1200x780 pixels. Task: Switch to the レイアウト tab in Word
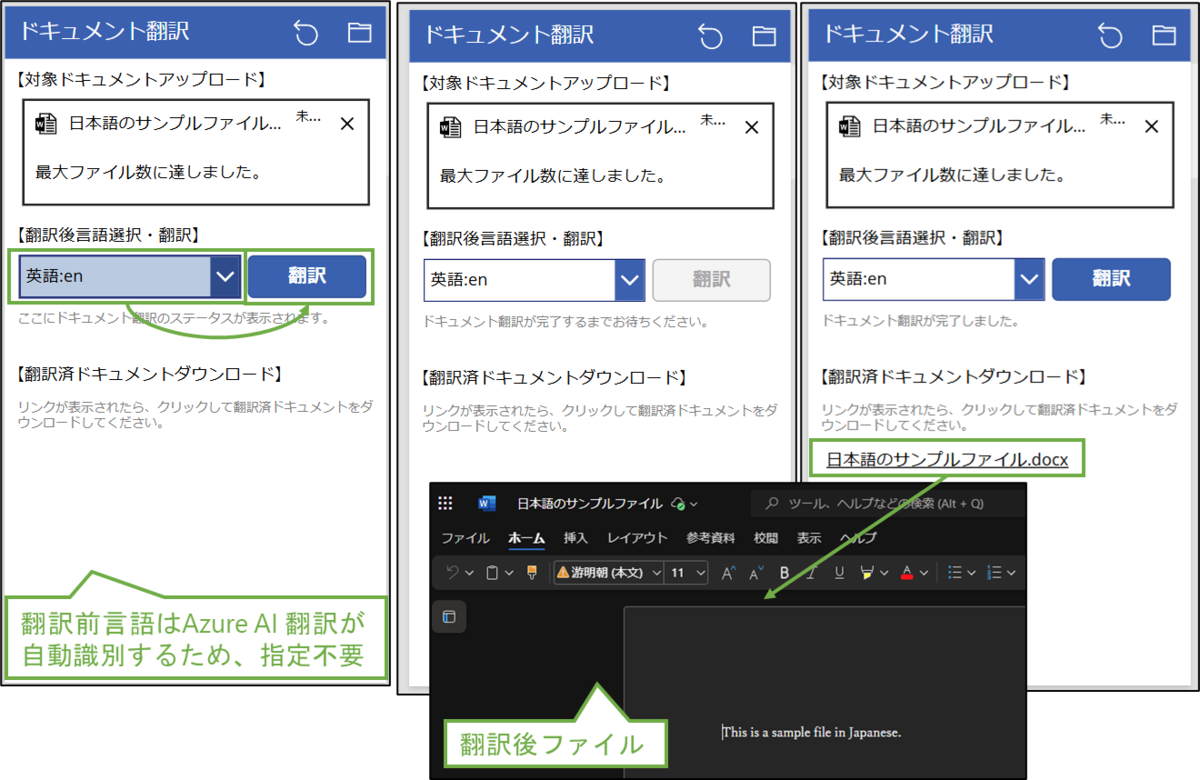point(637,538)
